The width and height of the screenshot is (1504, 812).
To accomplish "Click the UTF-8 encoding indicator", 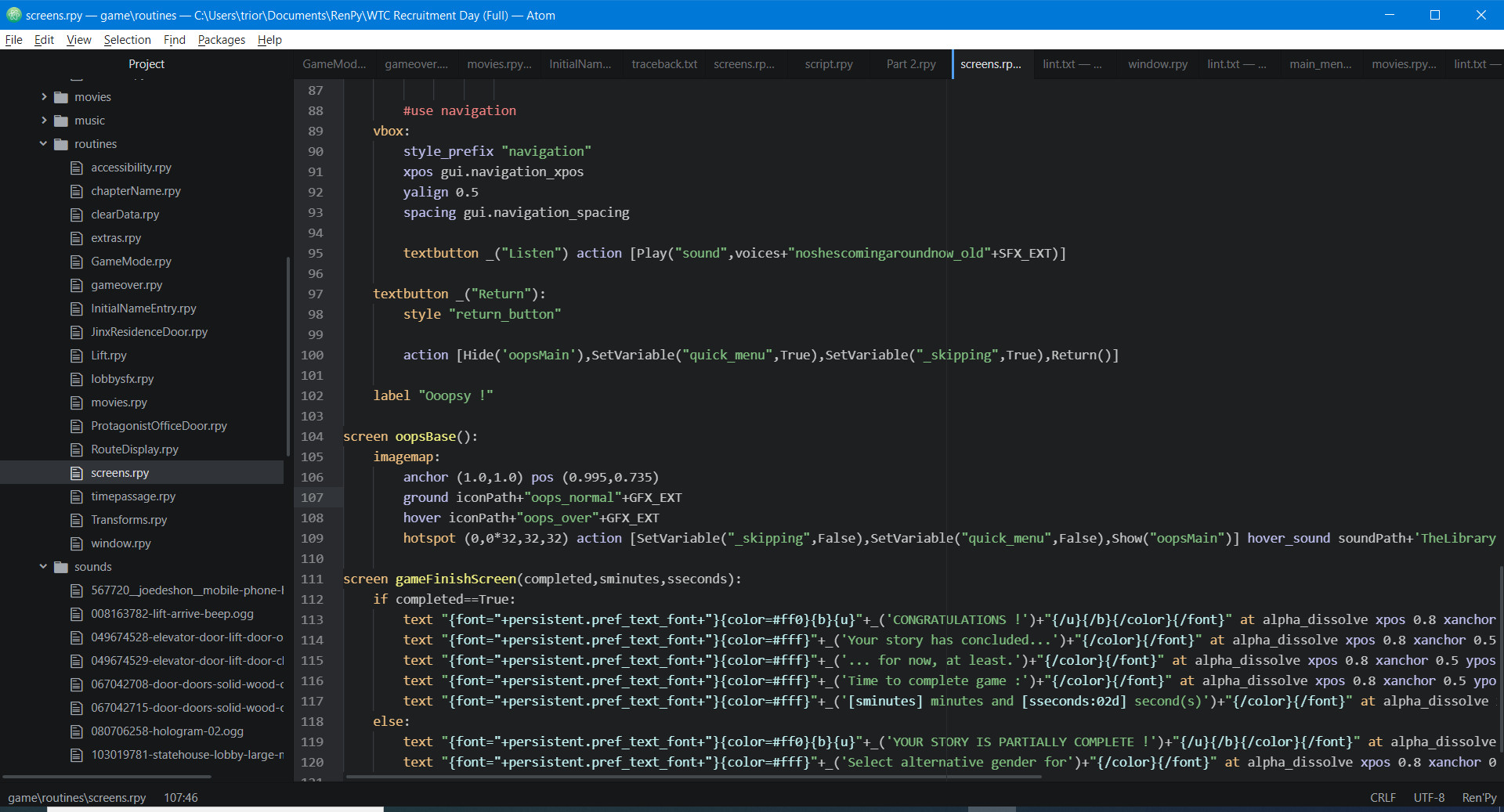I will [1428, 797].
